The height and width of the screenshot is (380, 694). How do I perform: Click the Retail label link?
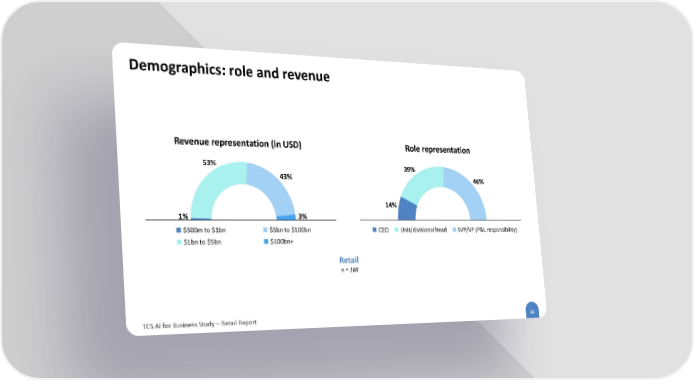click(349, 260)
